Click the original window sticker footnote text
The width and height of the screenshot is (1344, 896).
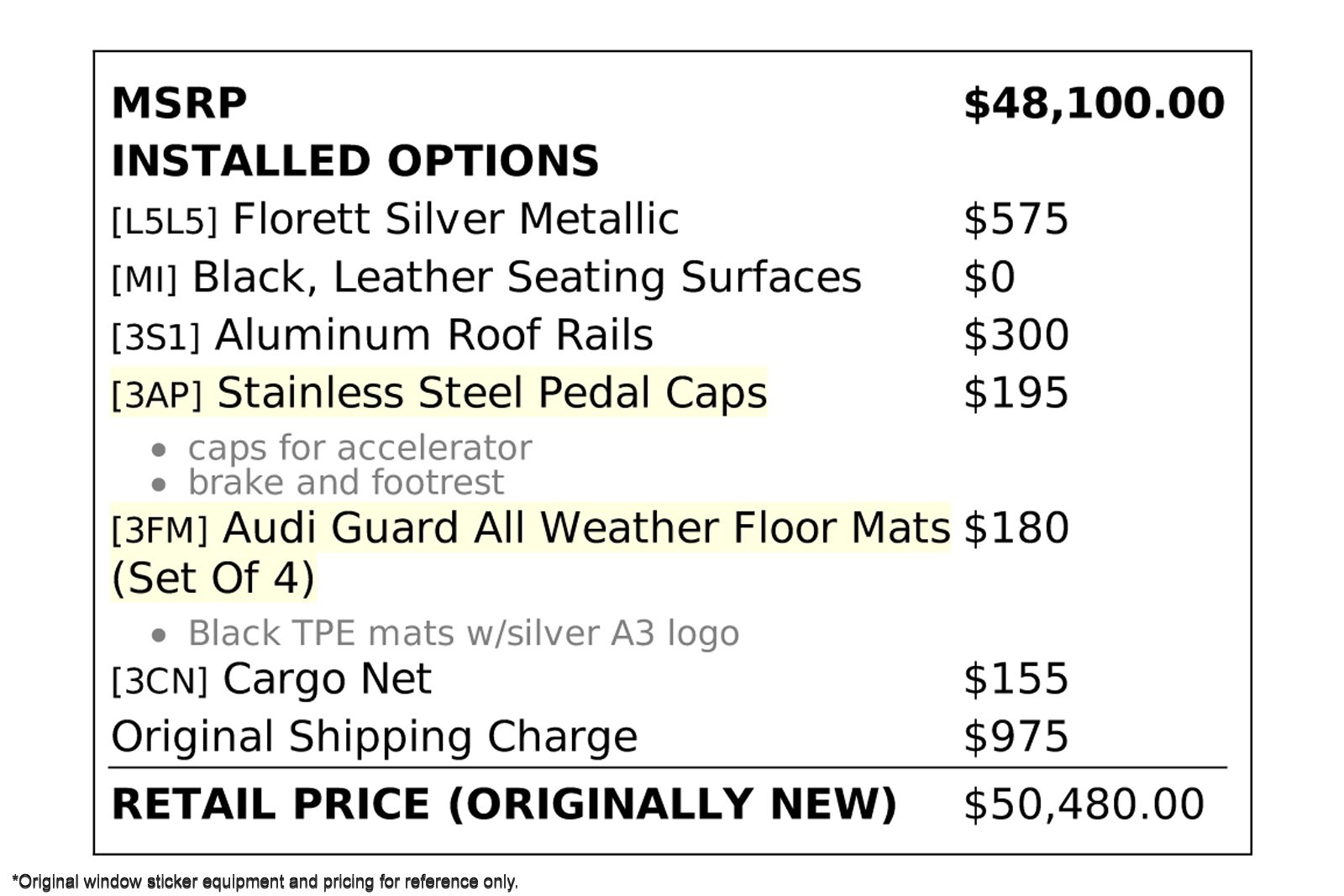click(x=265, y=882)
